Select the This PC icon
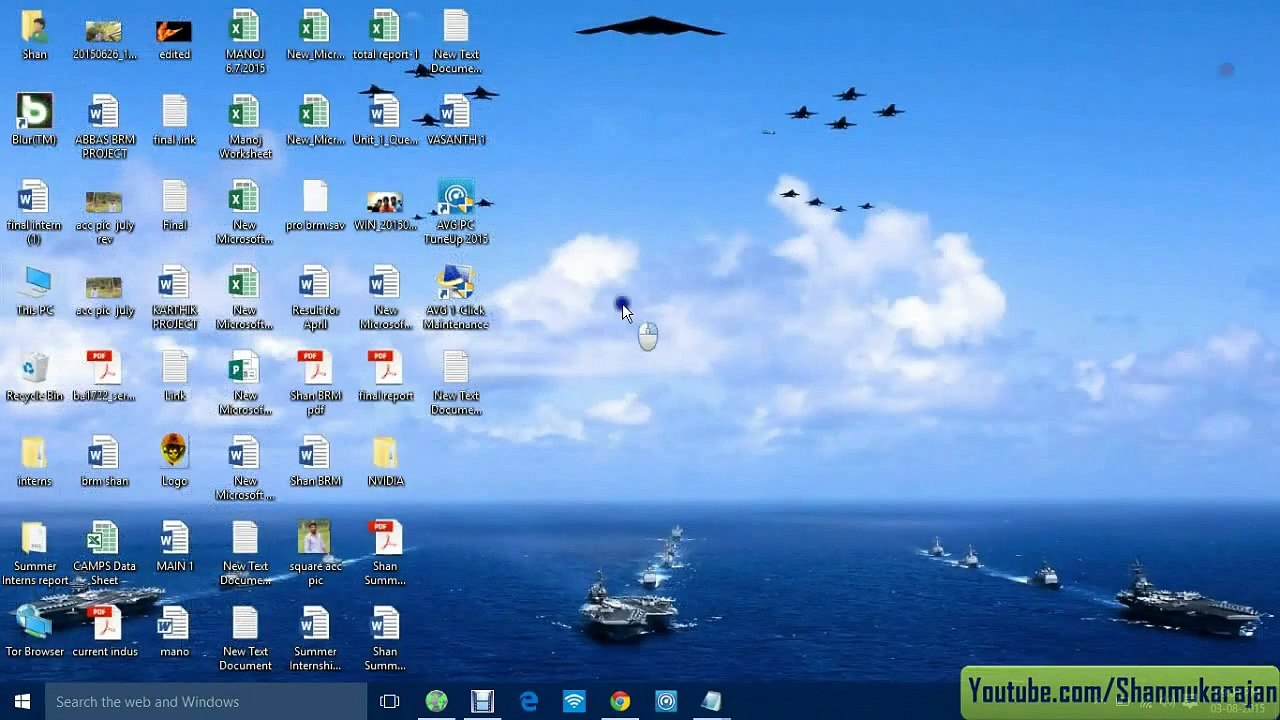1280x720 pixels. 34,290
